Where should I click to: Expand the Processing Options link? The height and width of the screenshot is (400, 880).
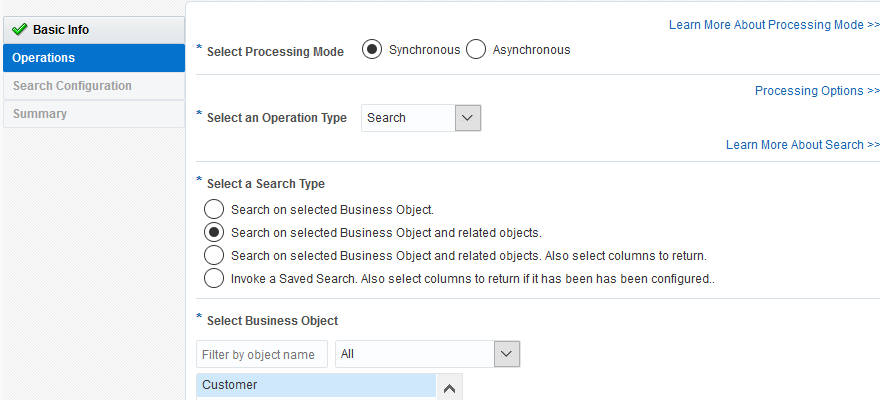click(x=817, y=91)
